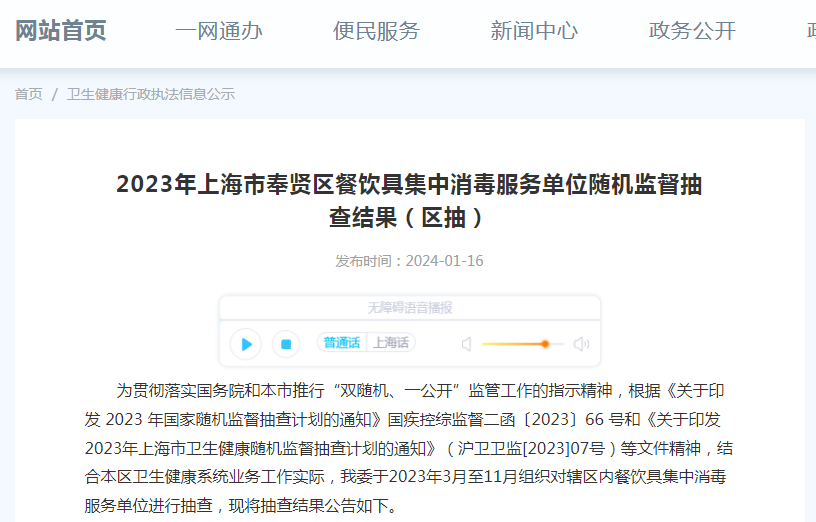Open 卫生健康行政执法信息公示 breadcrumb link
This screenshot has height=522, width=816.
(151, 94)
